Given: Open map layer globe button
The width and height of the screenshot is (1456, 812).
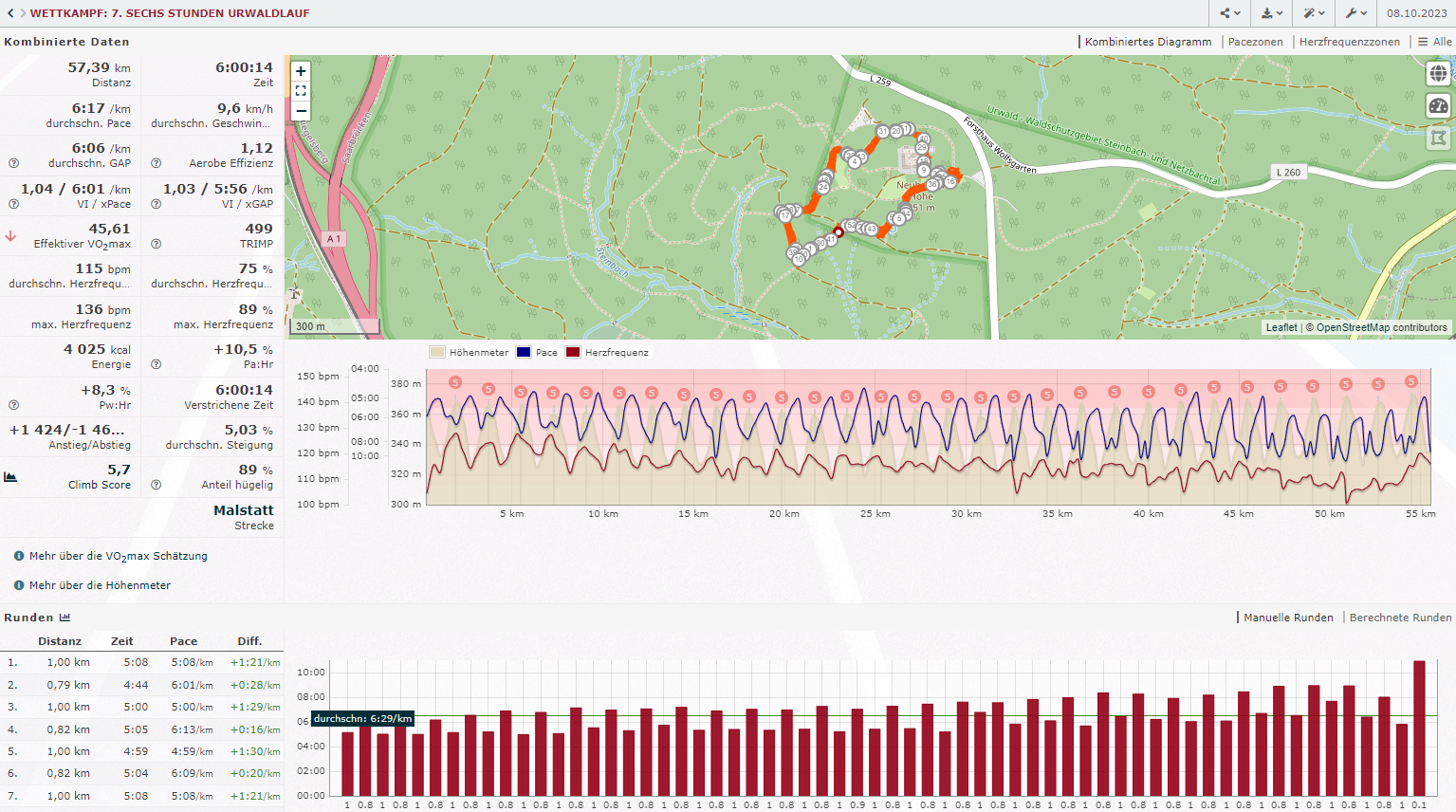Looking at the screenshot, I should coord(1438,74).
